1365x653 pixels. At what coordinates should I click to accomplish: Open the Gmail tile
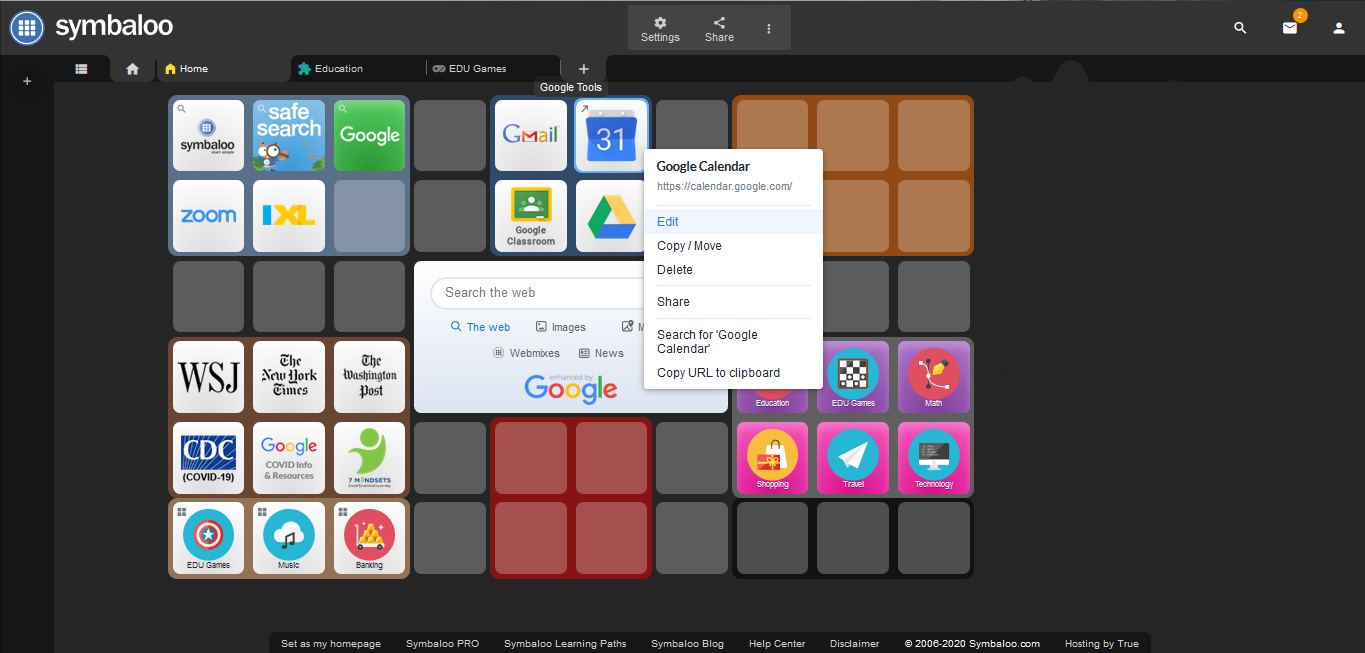pyautogui.click(x=531, y=135)
